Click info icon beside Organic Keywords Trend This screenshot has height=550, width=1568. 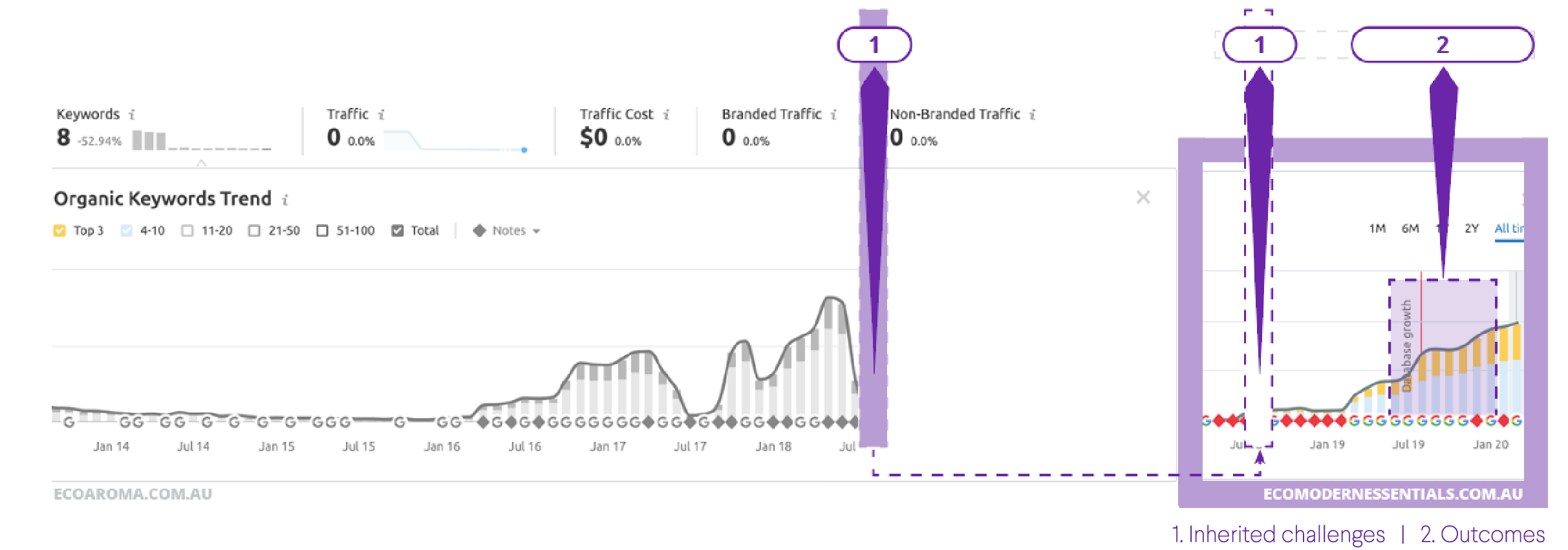point(285,200)
